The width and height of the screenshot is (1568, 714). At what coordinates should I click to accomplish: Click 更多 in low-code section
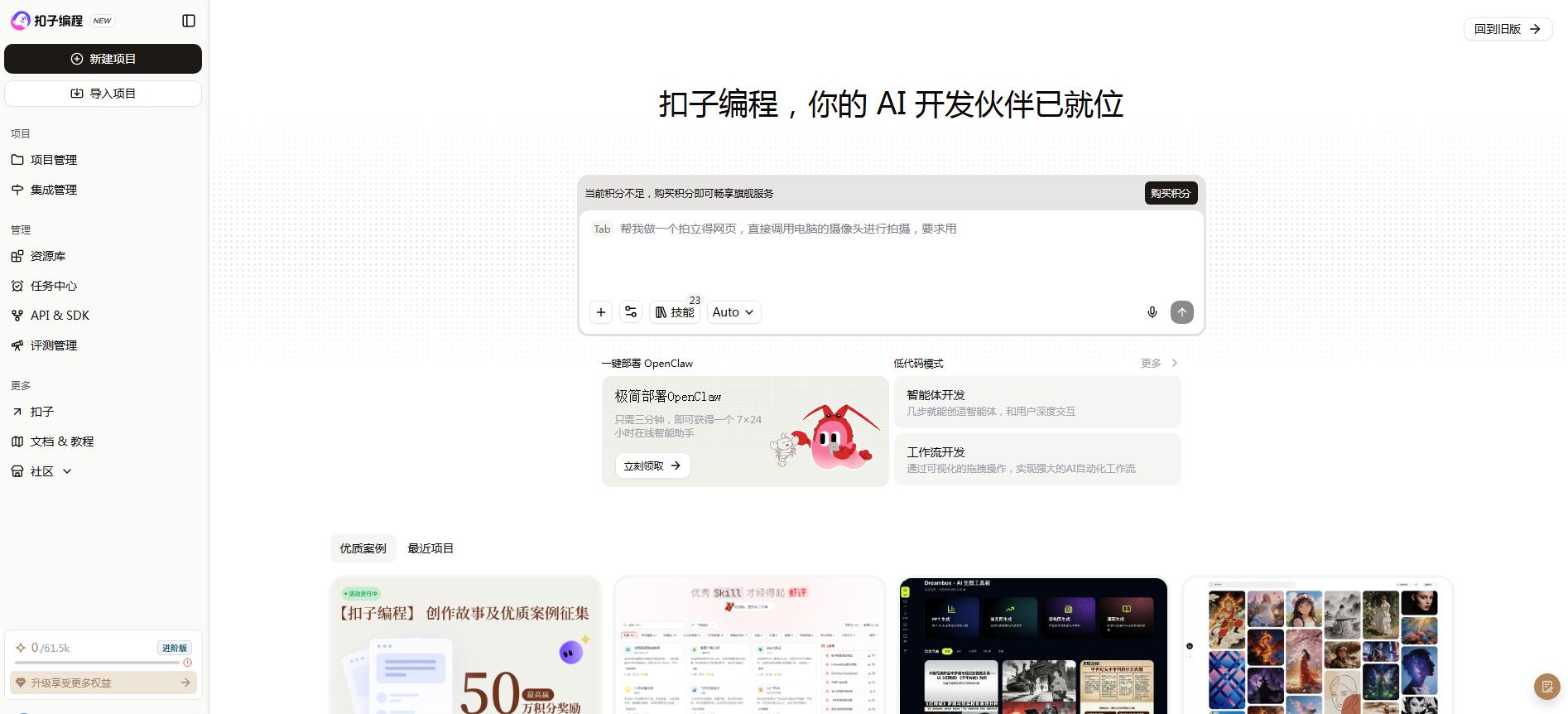(x=1151, y=364)
